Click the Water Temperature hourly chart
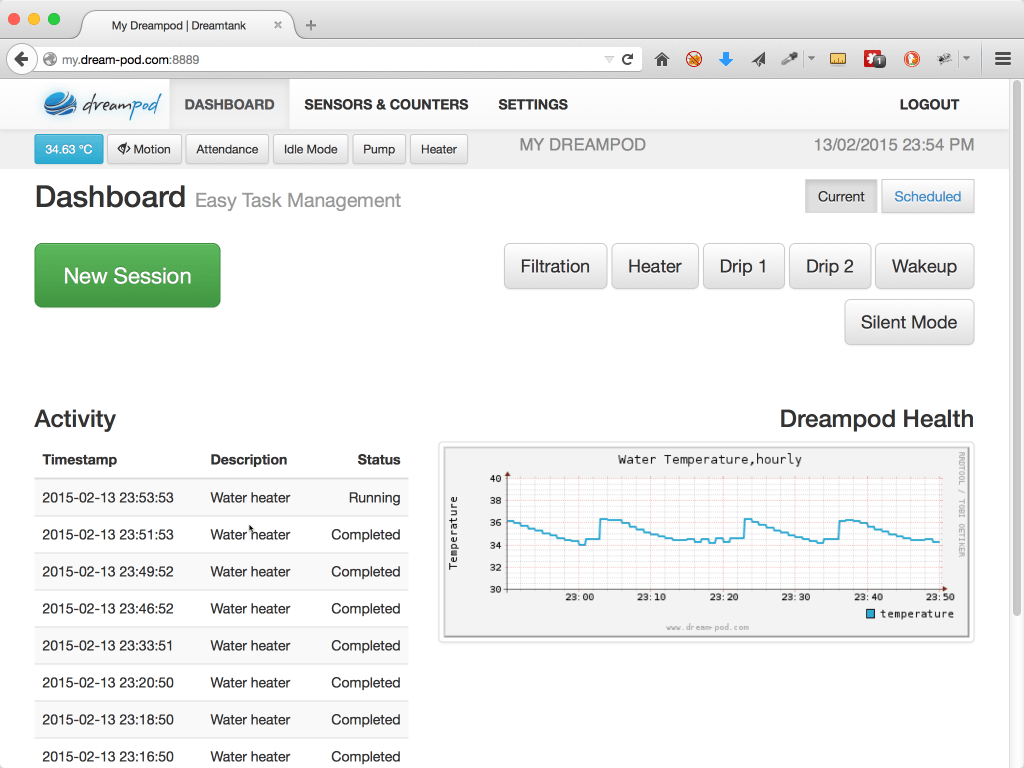This screenshot has width=1024, height=768. tap(707, 543)
